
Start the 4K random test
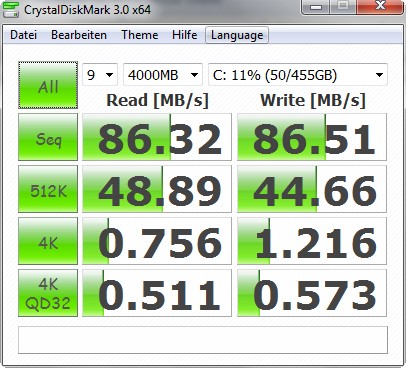pyautogui.click(x=48, y=241)
